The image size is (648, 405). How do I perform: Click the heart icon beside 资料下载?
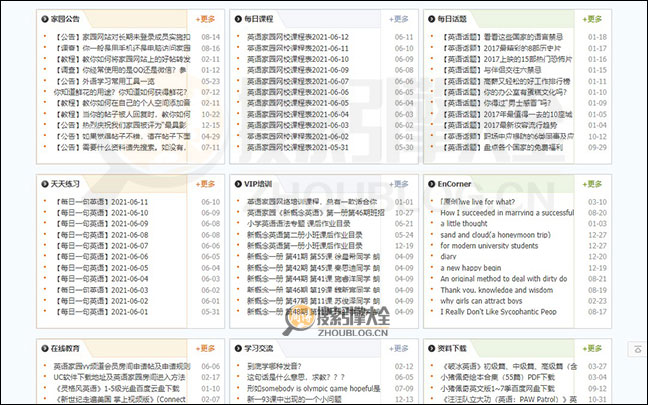430,350
